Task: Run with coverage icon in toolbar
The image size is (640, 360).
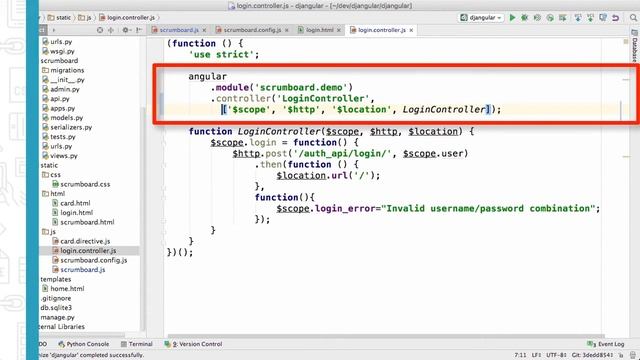Action: [537, 18]
